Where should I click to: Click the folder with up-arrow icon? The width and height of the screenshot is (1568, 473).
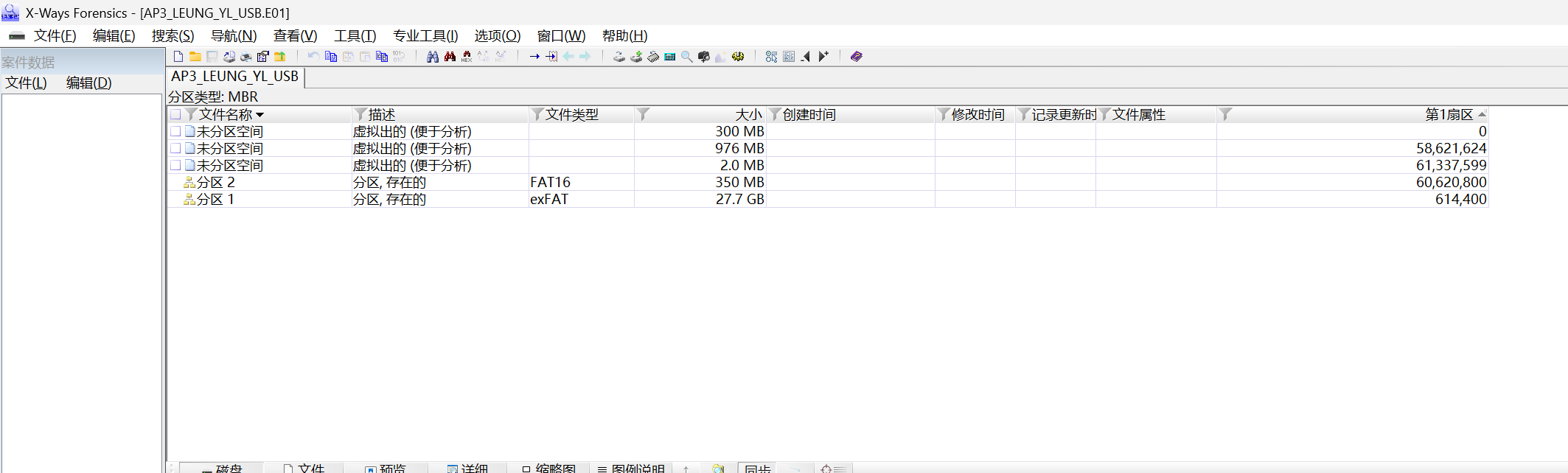(280, 57)
